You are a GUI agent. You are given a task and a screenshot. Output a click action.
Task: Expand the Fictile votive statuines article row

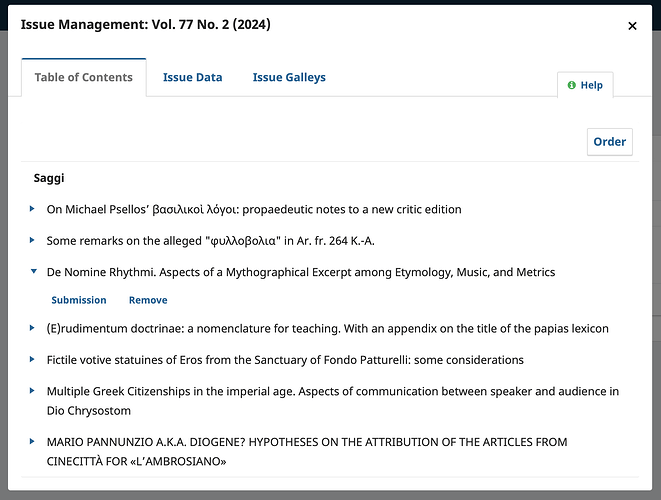click(33, 360)
